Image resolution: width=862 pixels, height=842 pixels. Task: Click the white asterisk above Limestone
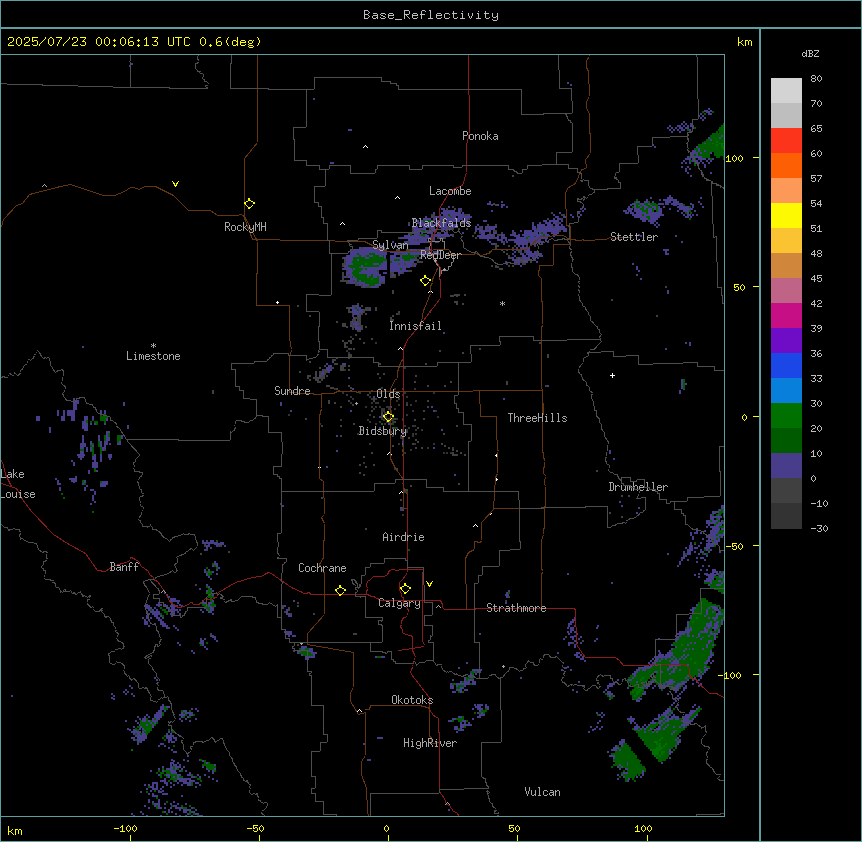tap(153, 346)
